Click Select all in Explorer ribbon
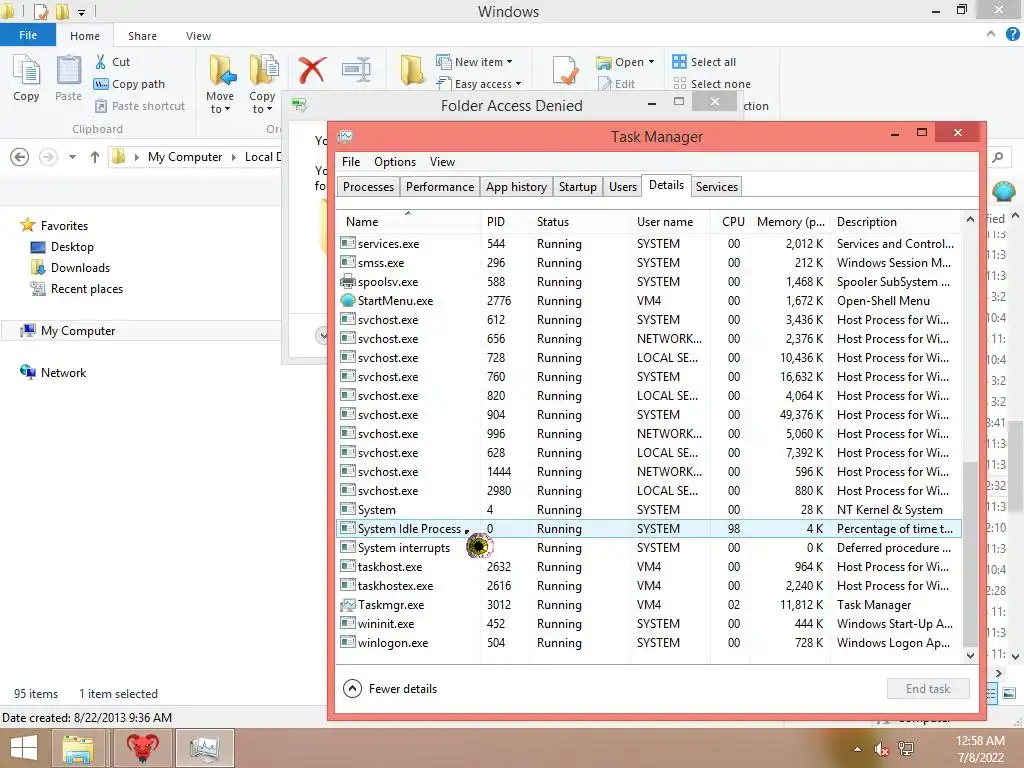The height and width of the screenshot is (768, 1024). [704, 62]
